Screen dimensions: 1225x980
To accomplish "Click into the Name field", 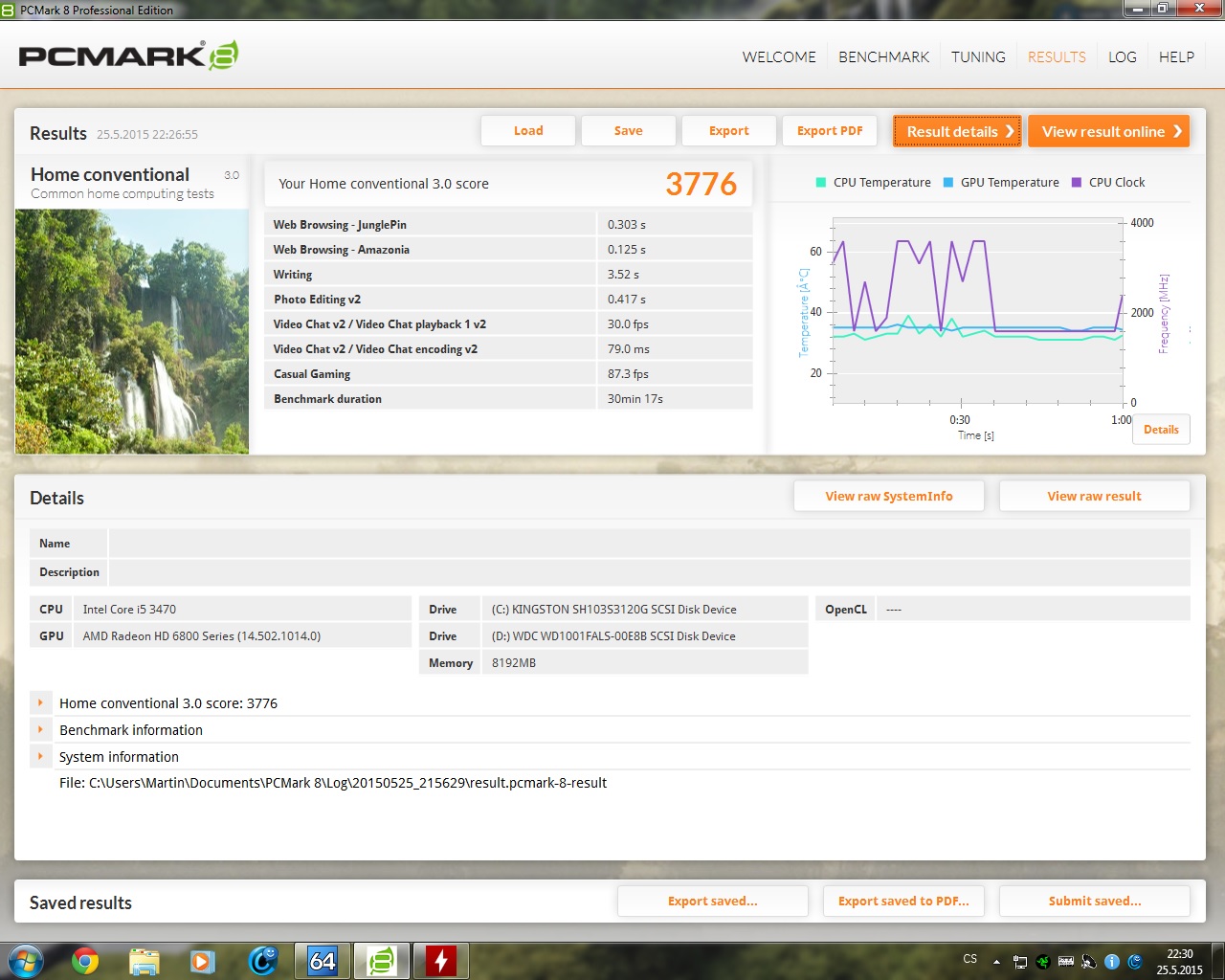I will pos(650,544).
